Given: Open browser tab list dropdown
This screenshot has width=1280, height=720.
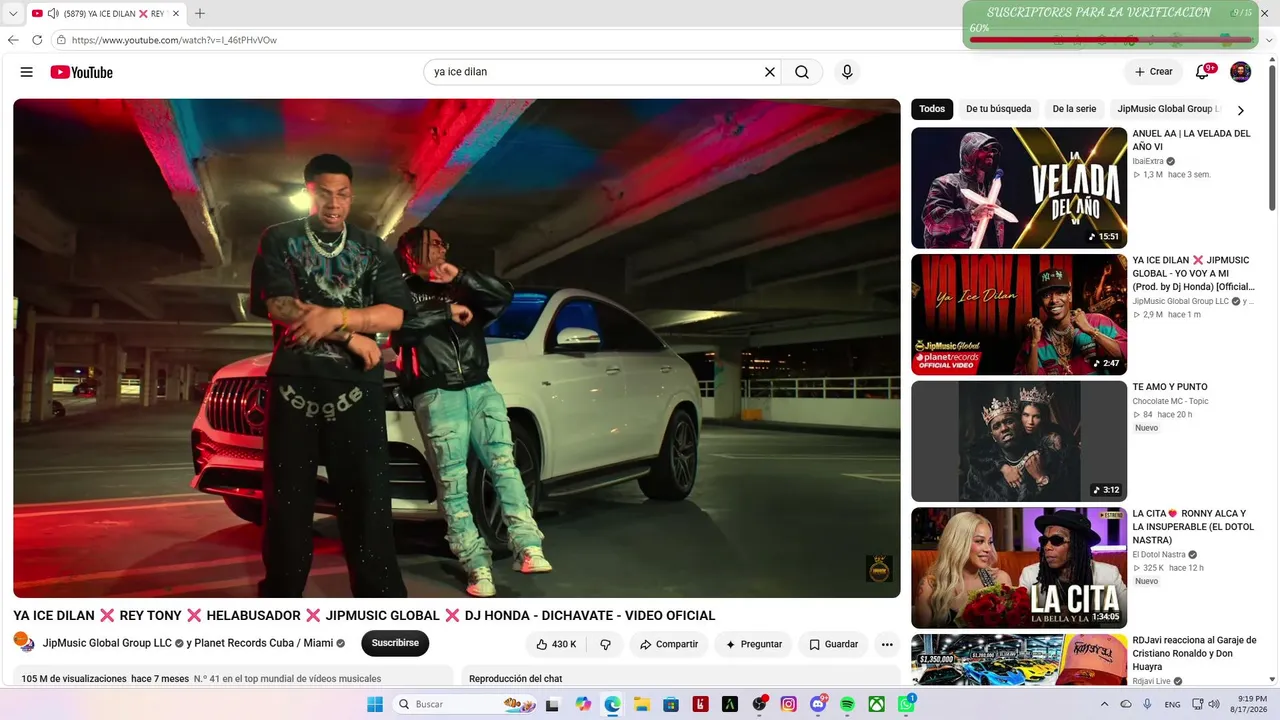Looking at the screenshot, I should [13, 14].
